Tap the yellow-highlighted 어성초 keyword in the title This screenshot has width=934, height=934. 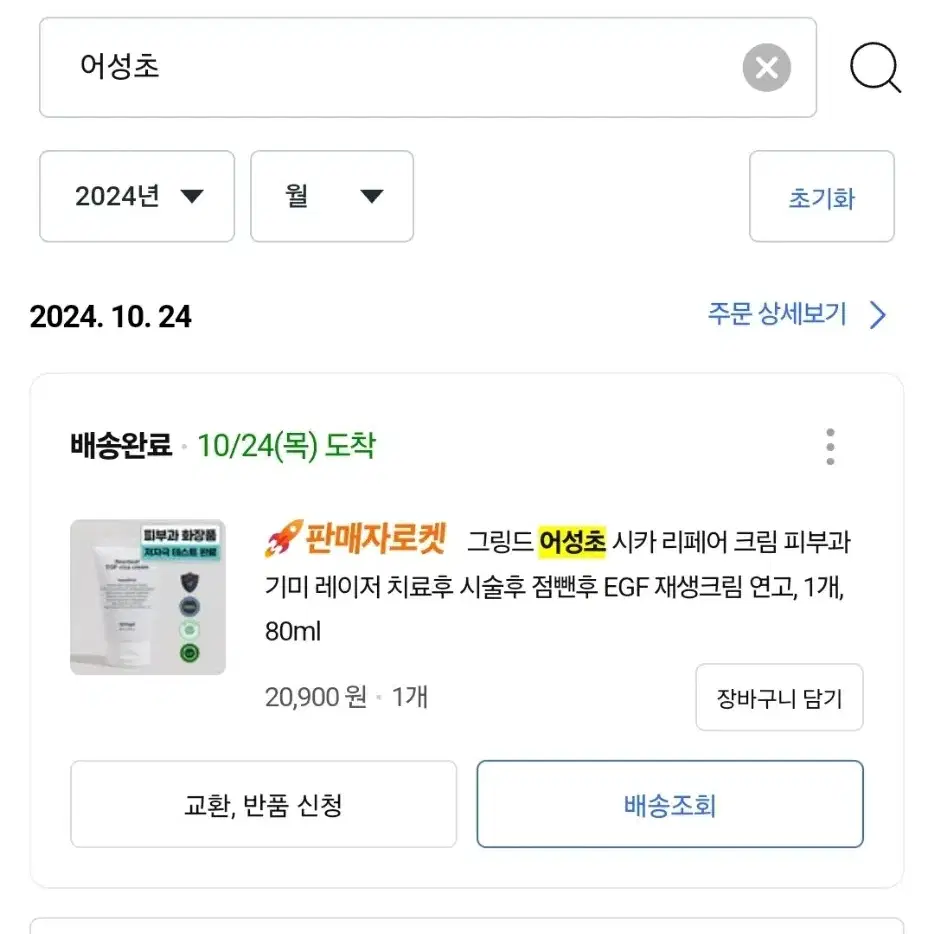click(572, 542)
